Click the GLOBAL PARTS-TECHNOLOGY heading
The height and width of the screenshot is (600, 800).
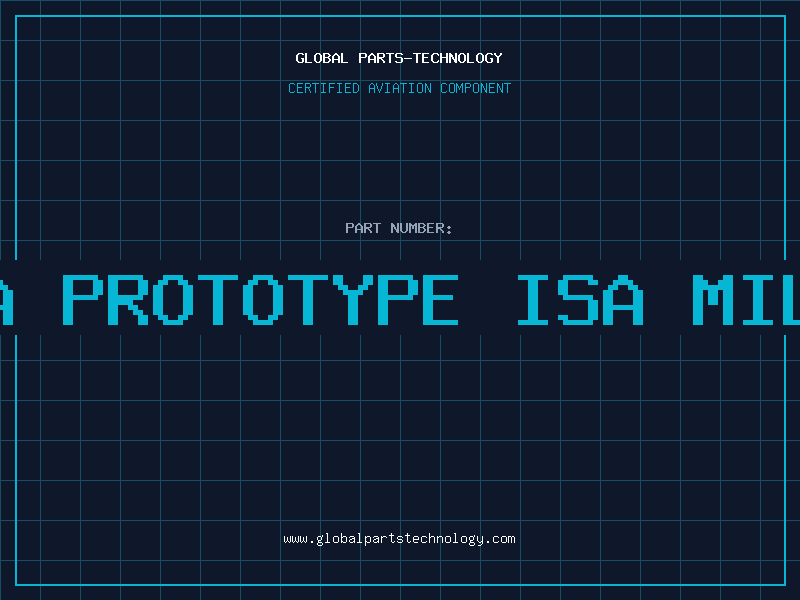[399, 58]
